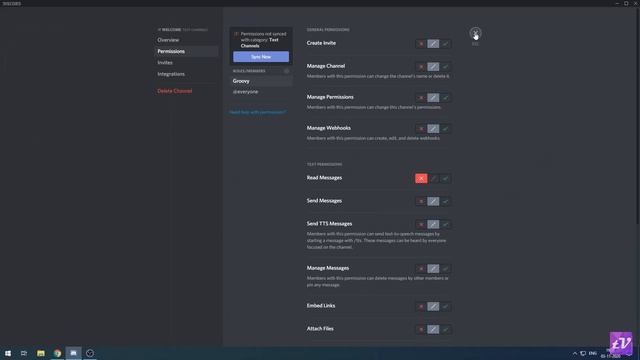Set Embed Links to neutral slash

pyautogui.click(x=433, y=306)
